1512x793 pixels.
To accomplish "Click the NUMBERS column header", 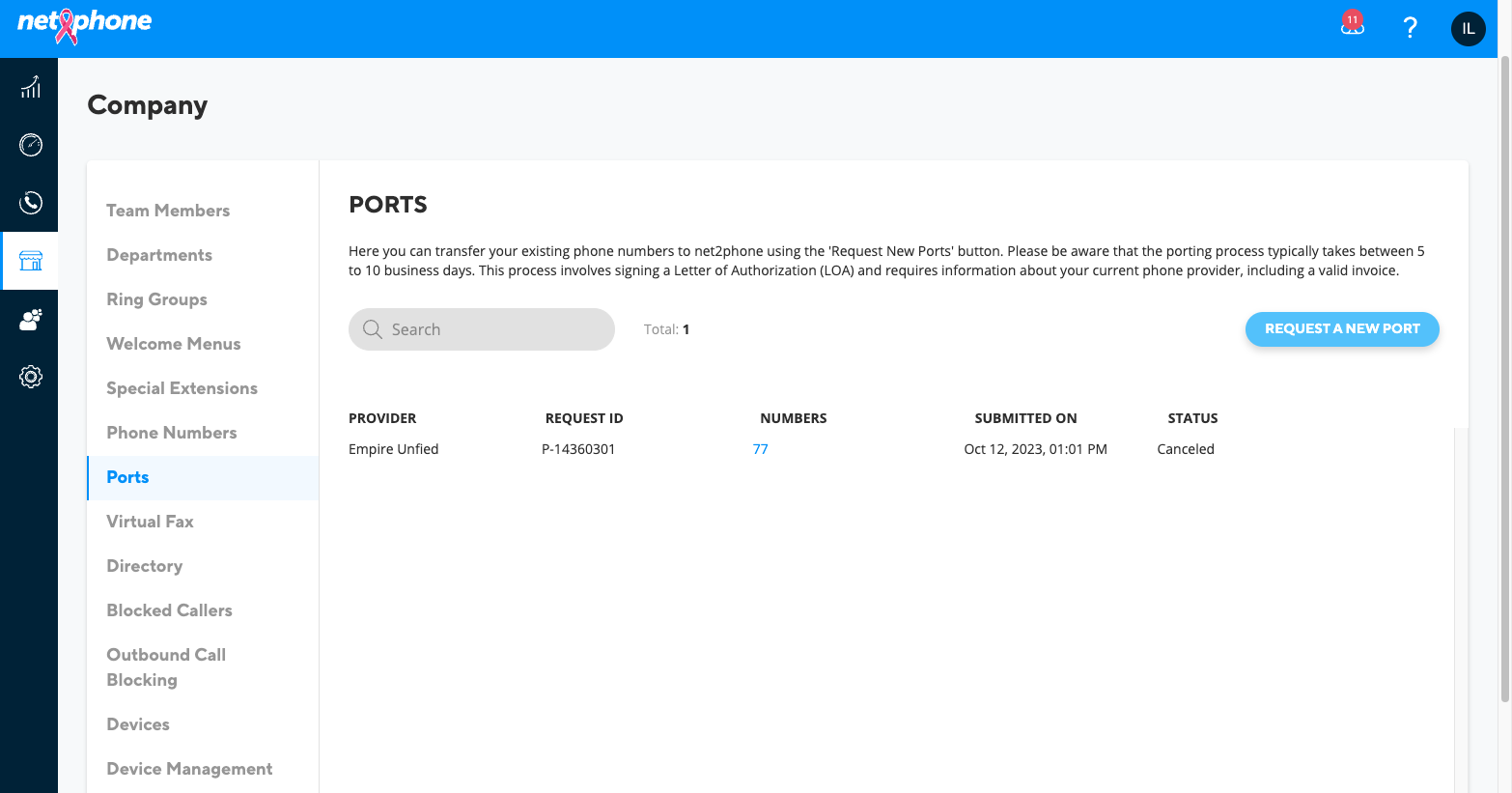I will [794, 418].
